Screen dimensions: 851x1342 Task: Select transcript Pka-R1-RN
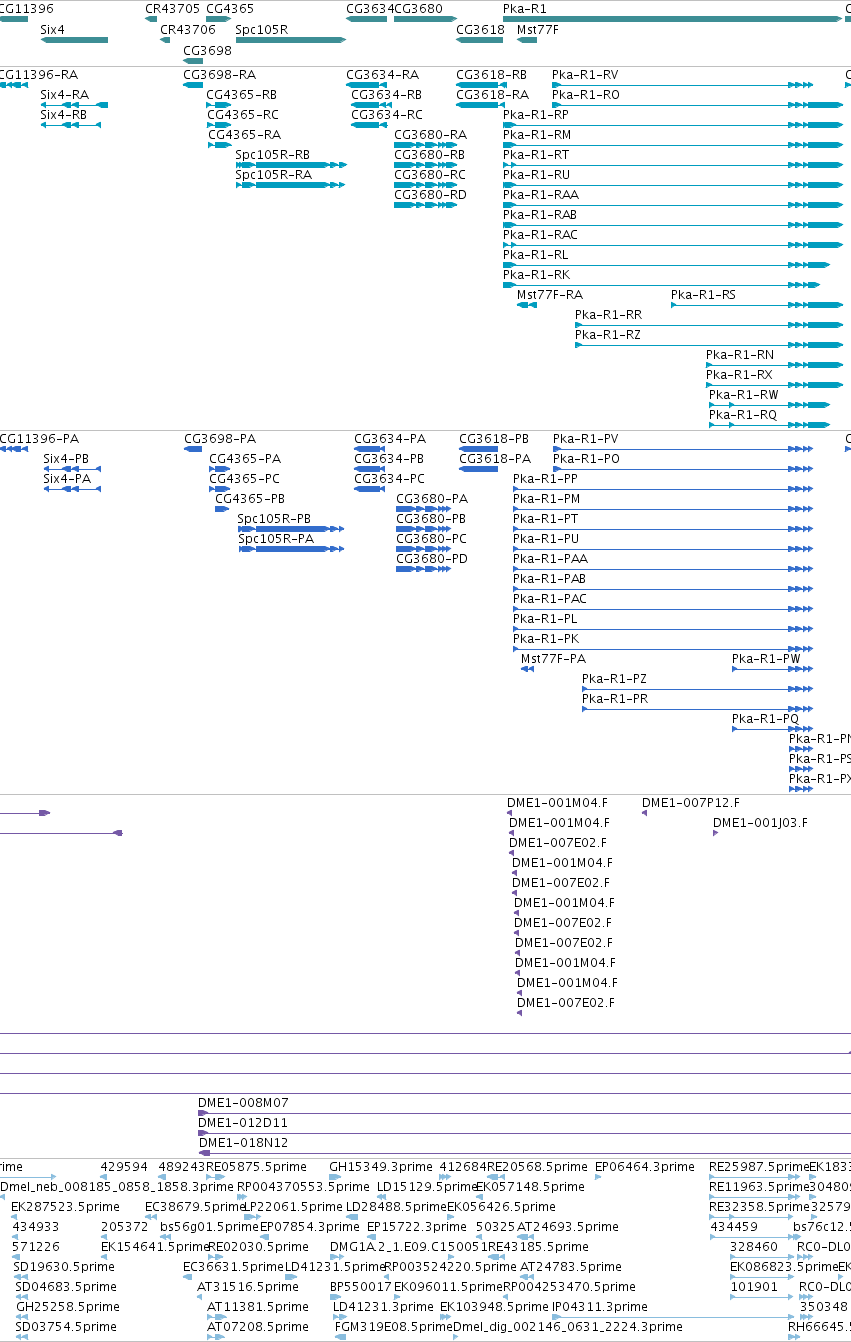click(740, 355)
